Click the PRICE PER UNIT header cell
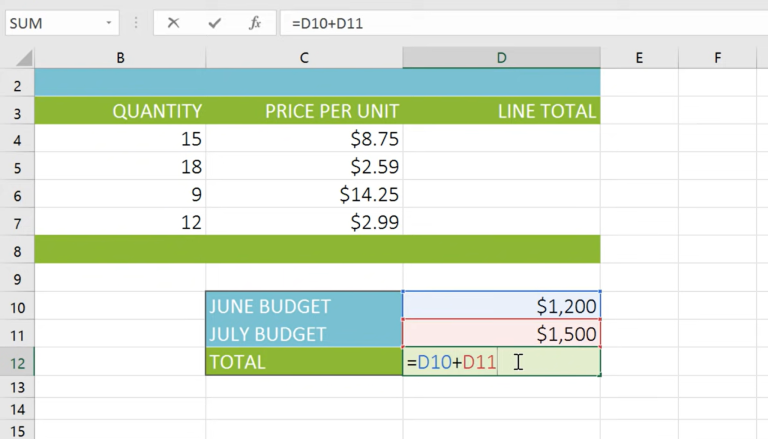Screen dimensions: 768x439 (x=304, y=111)
